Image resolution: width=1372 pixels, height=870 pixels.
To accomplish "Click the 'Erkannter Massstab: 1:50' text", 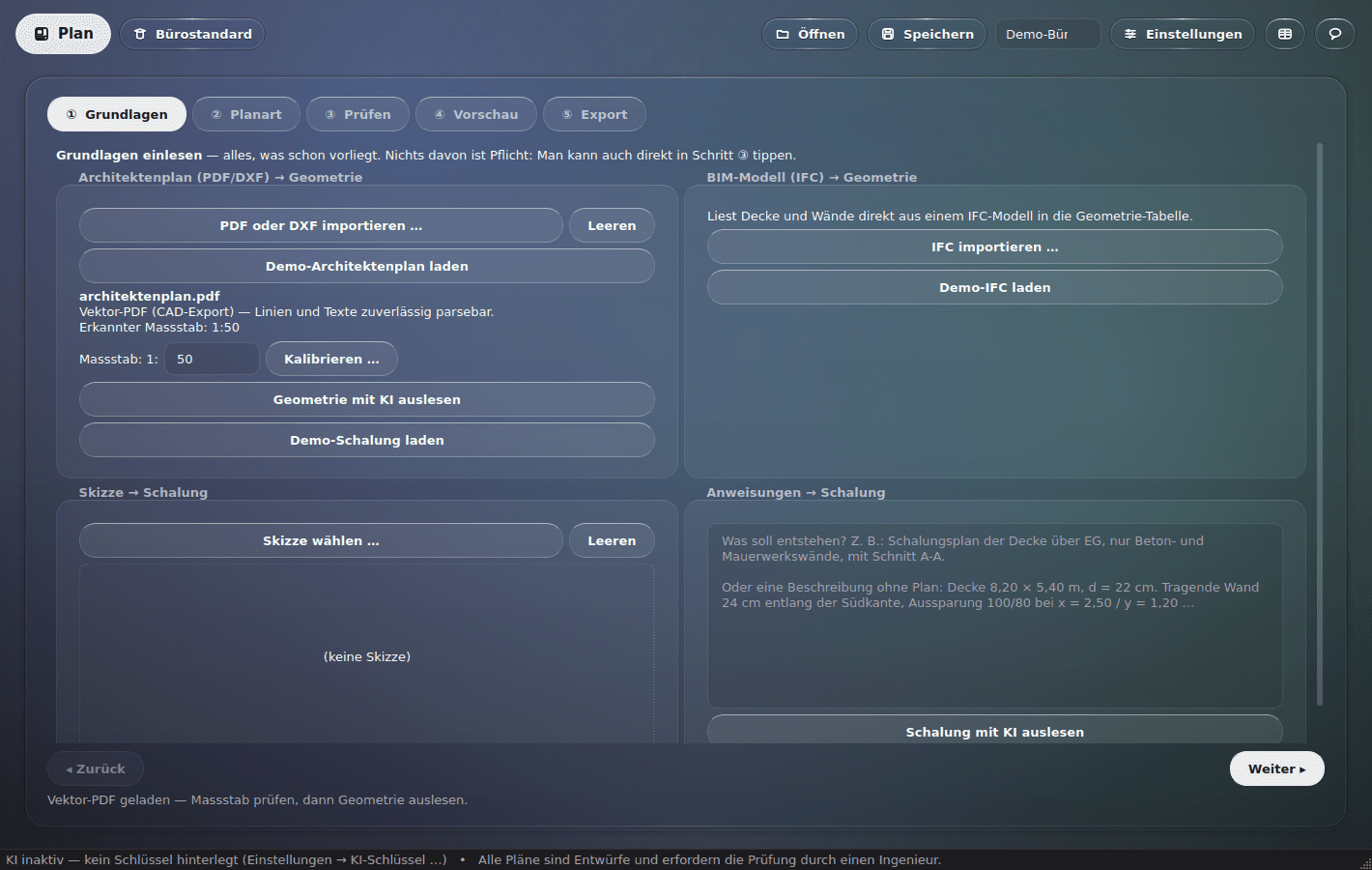I will tap(159, 328).
